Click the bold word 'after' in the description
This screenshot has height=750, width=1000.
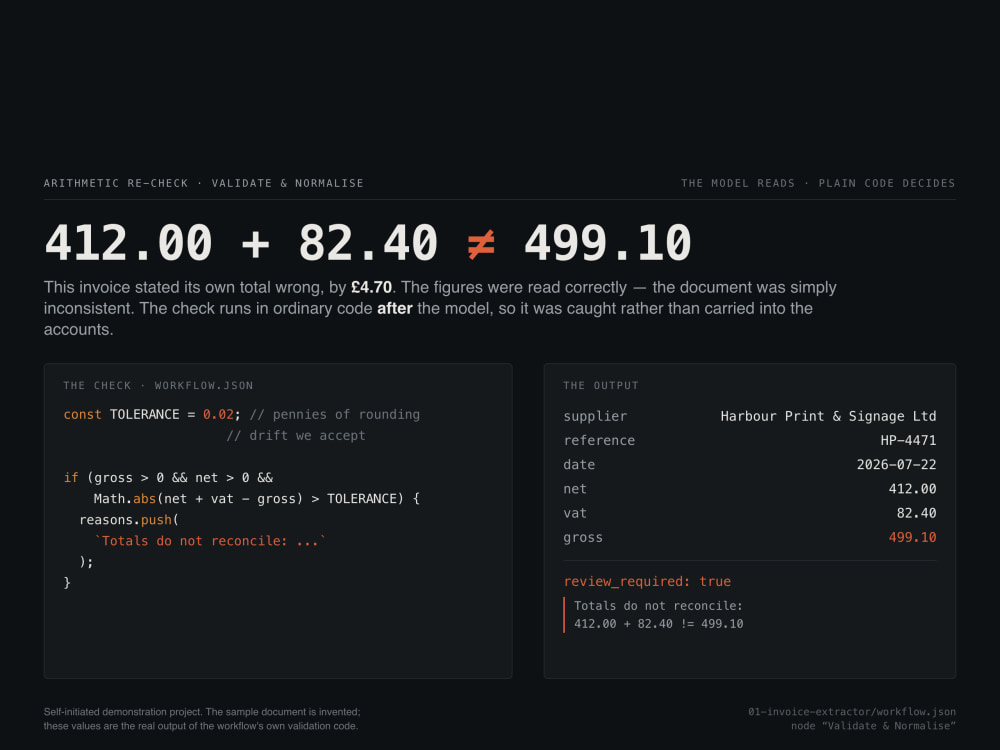tap(395, 309)
